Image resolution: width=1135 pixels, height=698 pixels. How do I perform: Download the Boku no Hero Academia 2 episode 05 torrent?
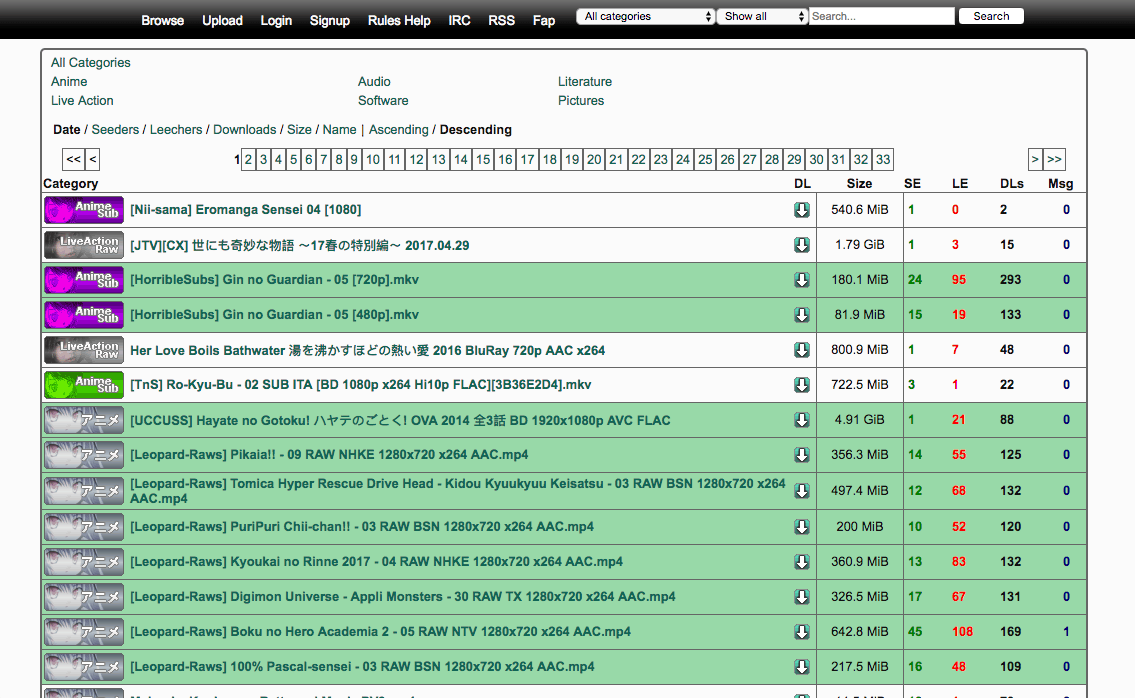click(x=802, y=631)
